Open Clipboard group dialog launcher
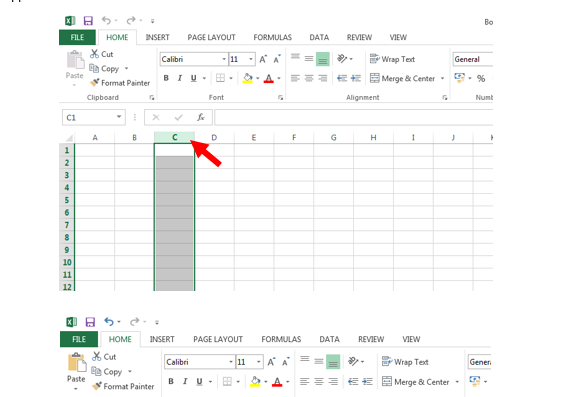 (x=152, y=98)
